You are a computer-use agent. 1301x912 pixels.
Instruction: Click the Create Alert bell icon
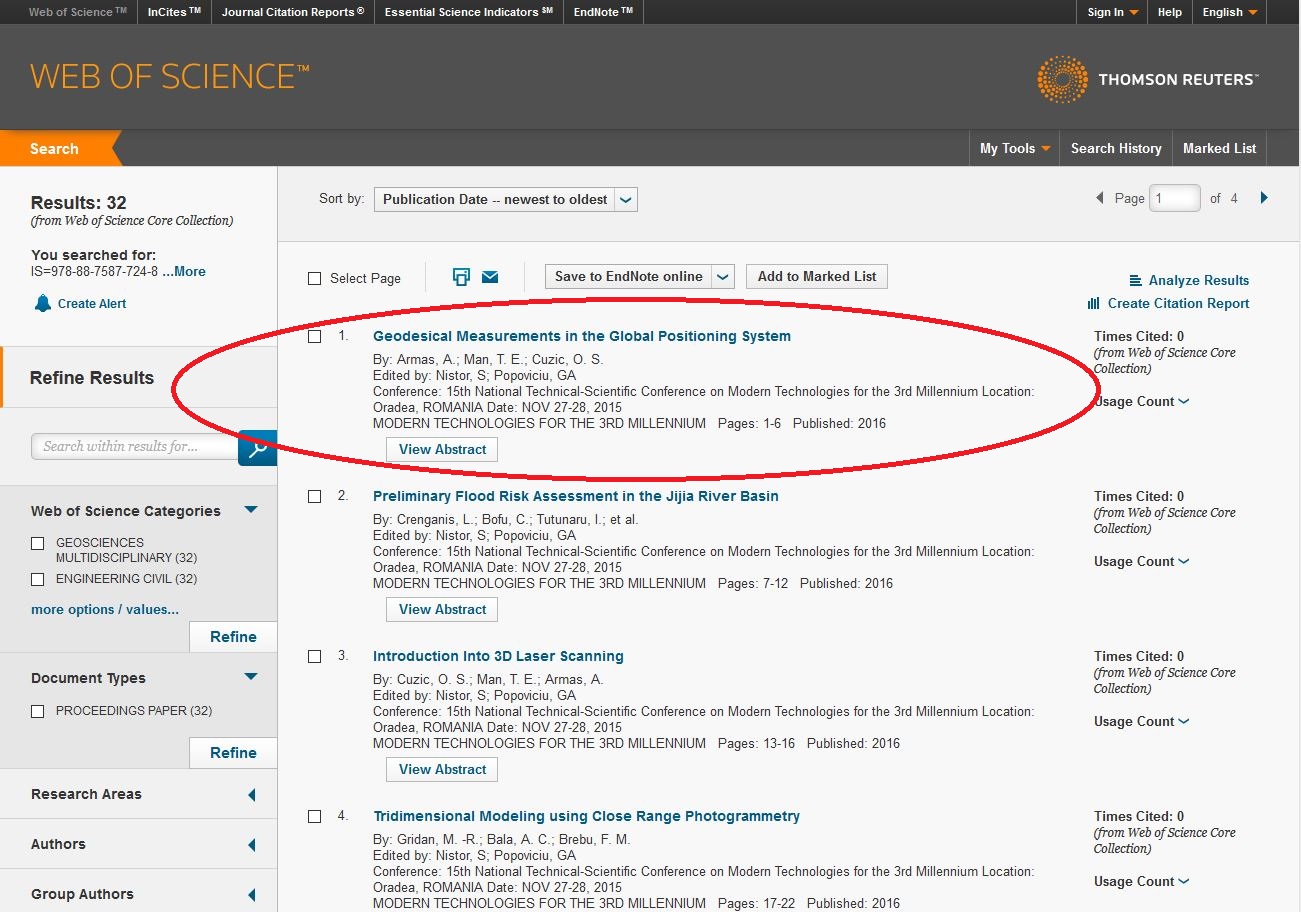(x=43, y=303)
